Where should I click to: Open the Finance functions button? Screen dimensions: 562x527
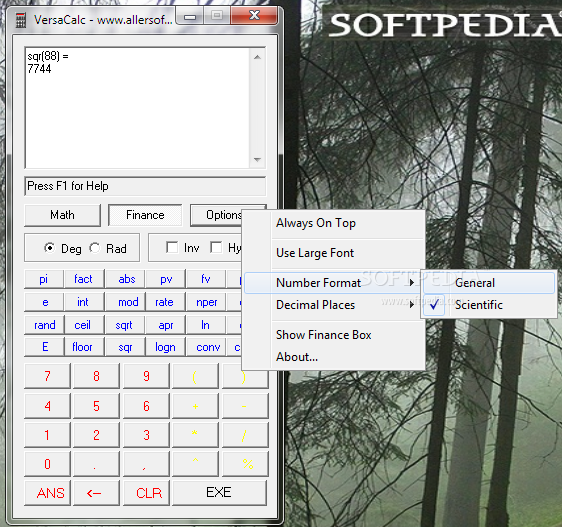(x=145, y=215)
